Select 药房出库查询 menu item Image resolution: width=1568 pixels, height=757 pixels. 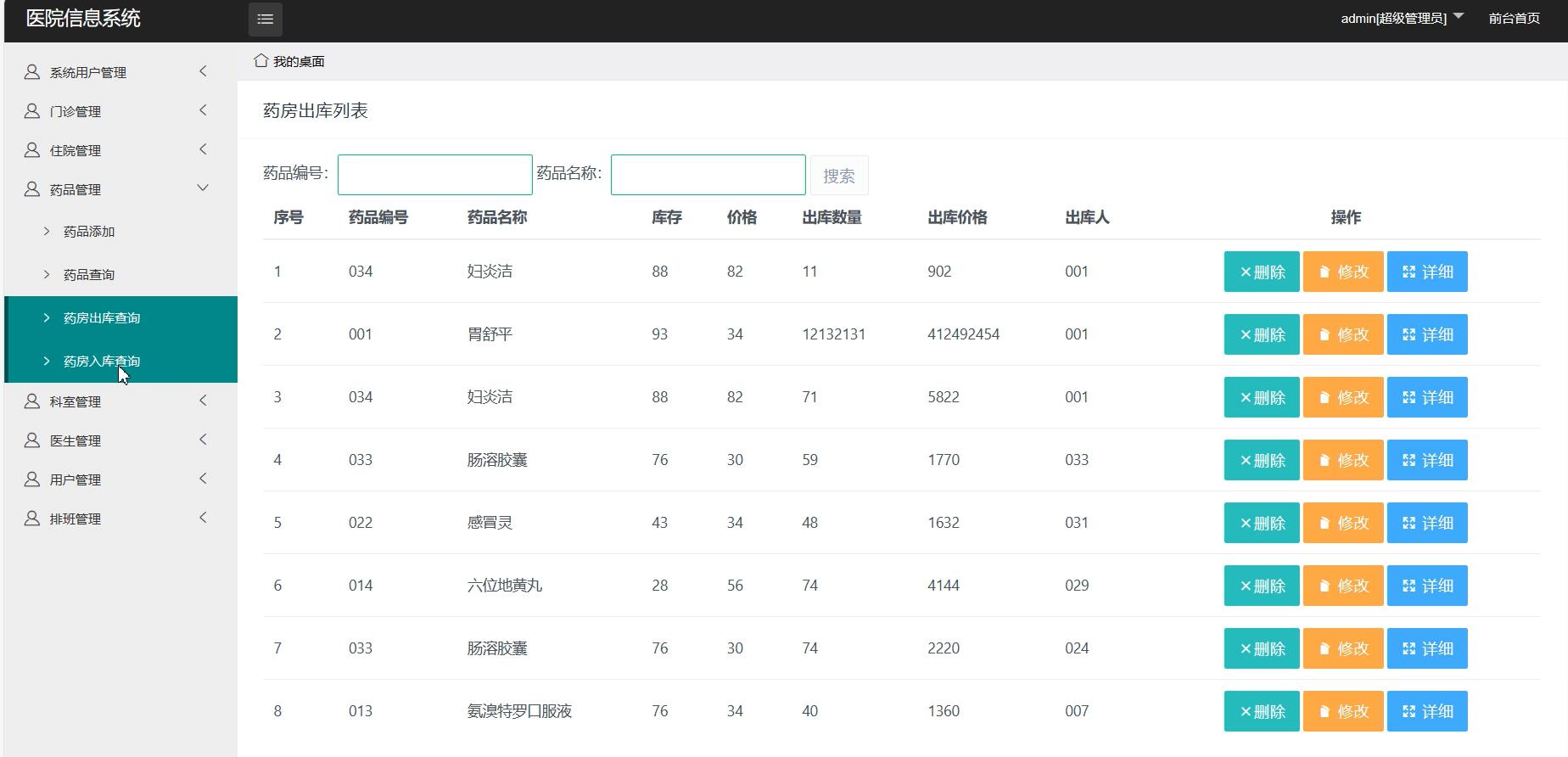tap(120, 317)
